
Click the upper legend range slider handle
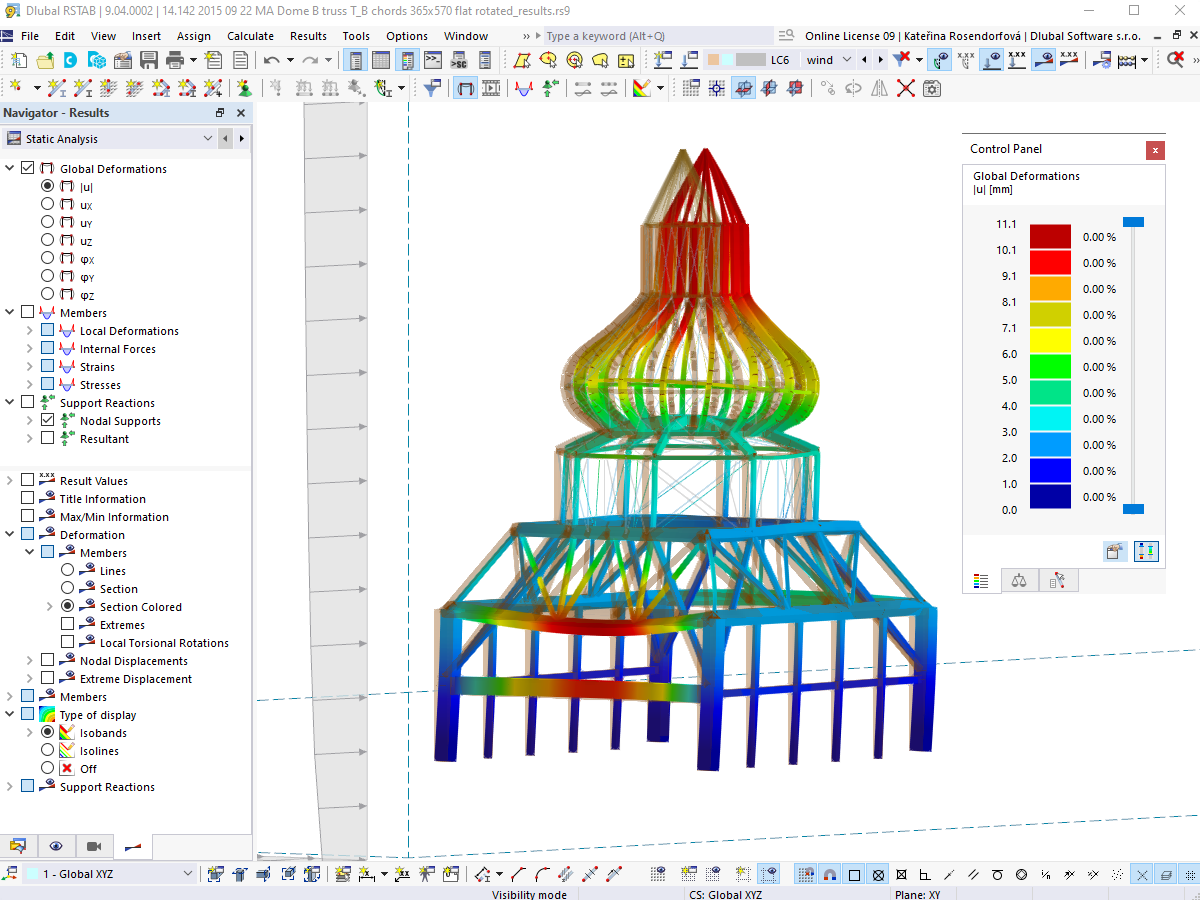[1133, 222]
